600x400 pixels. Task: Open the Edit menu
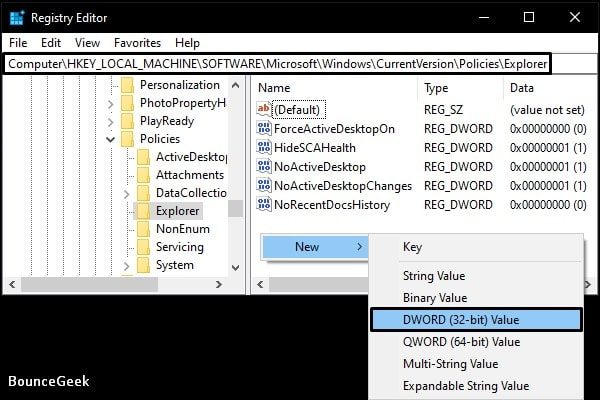click(51, 43)
